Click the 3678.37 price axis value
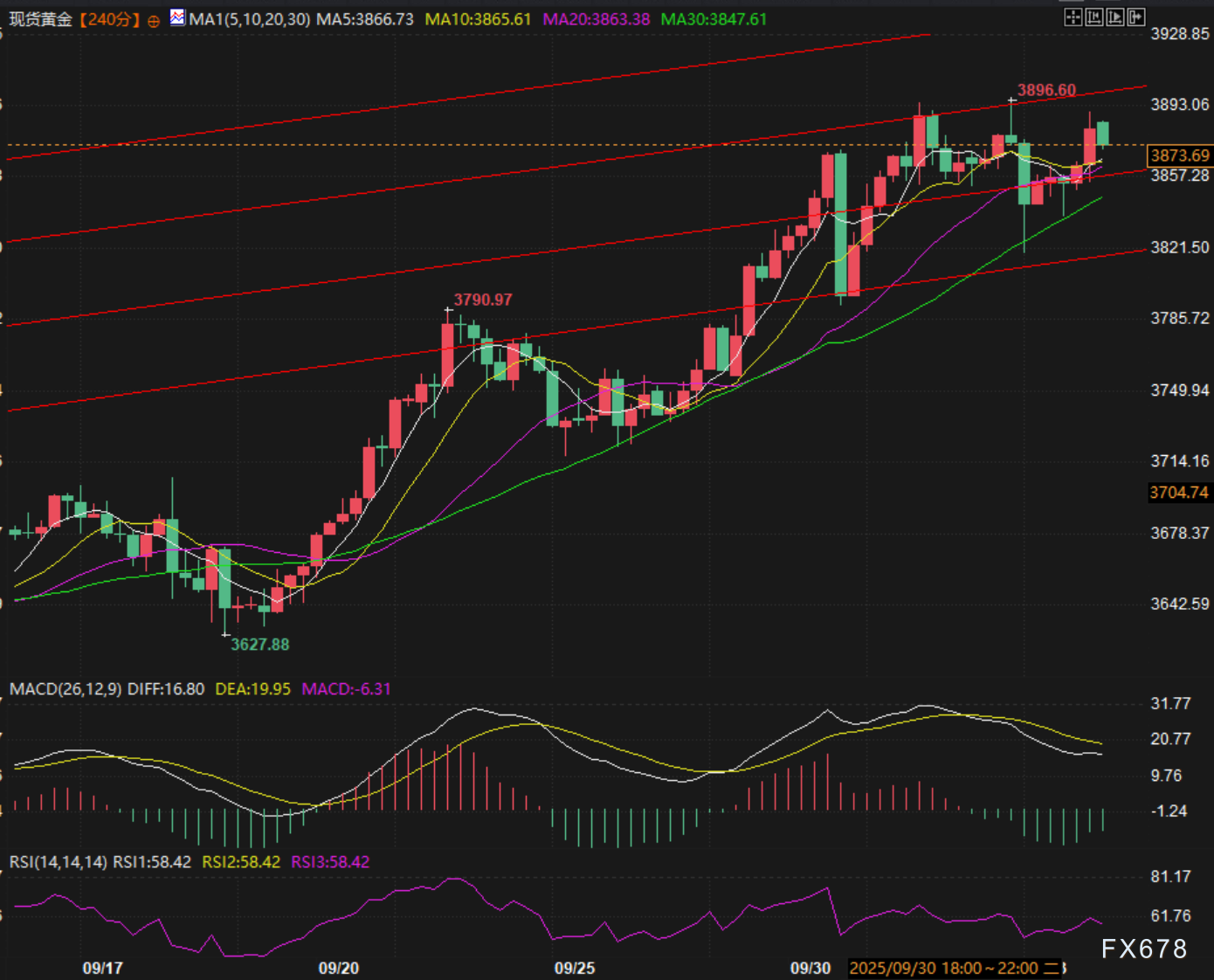 [1180, 533]
